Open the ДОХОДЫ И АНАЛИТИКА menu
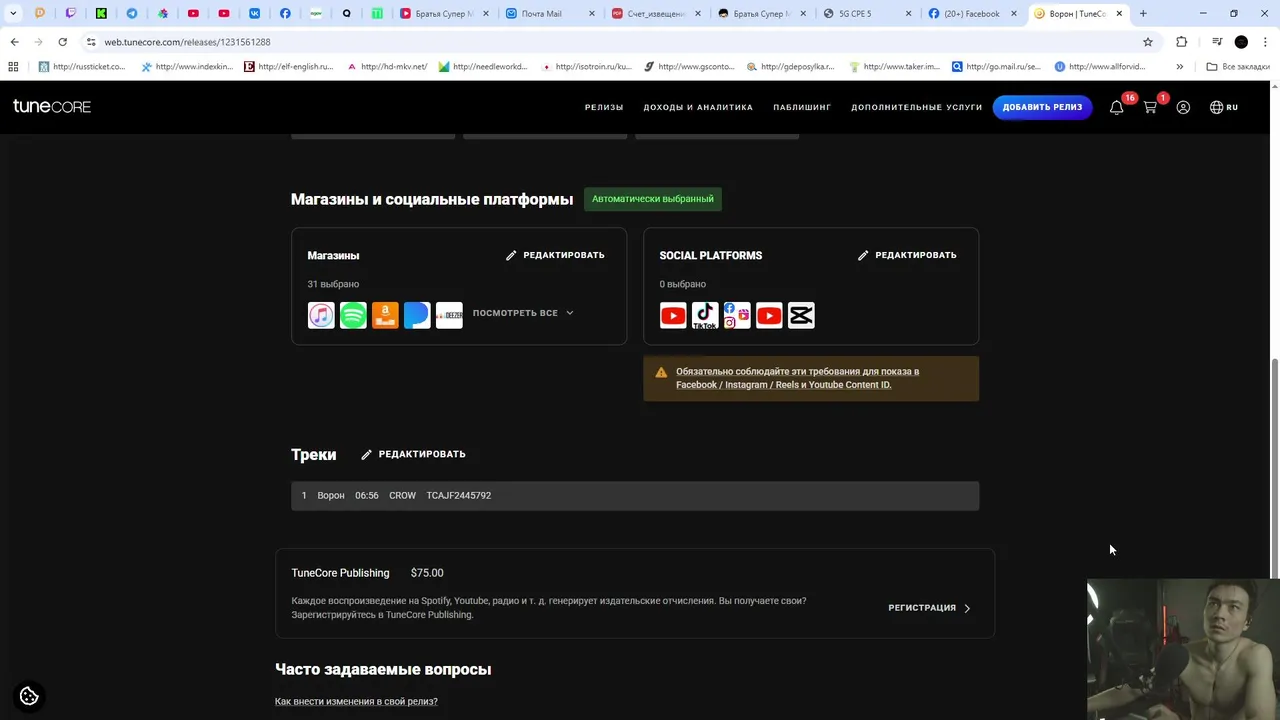Screen dimensions: 1280x720 (698, 107)
